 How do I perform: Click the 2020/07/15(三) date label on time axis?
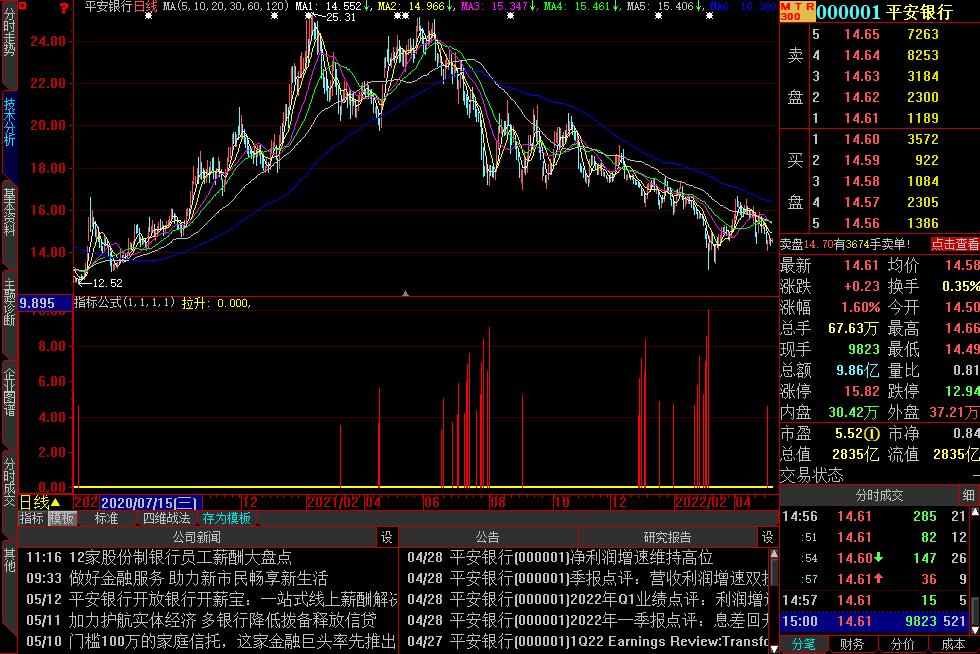pos(149,502)
